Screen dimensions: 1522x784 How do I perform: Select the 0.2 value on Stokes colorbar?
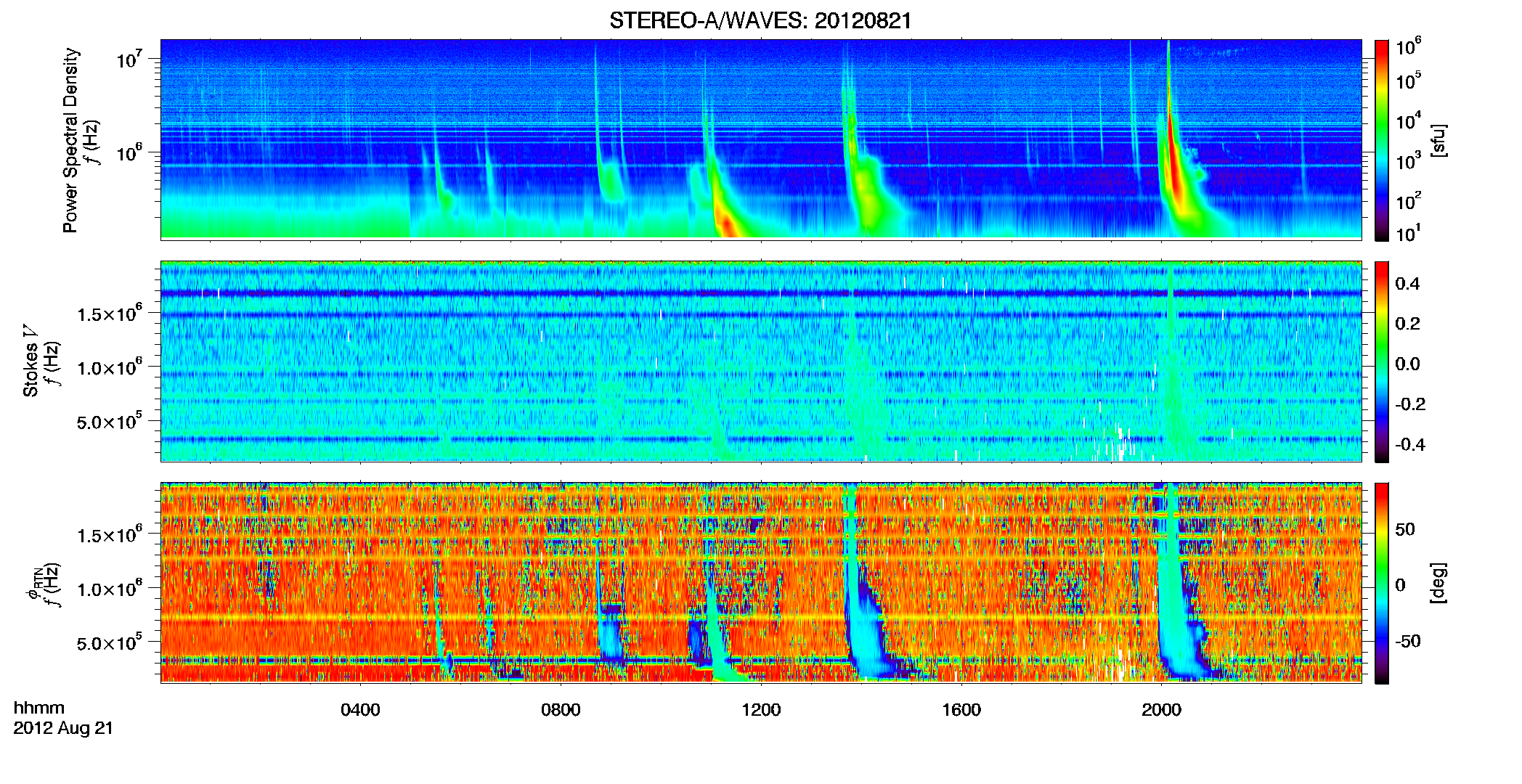[1407, 324]
